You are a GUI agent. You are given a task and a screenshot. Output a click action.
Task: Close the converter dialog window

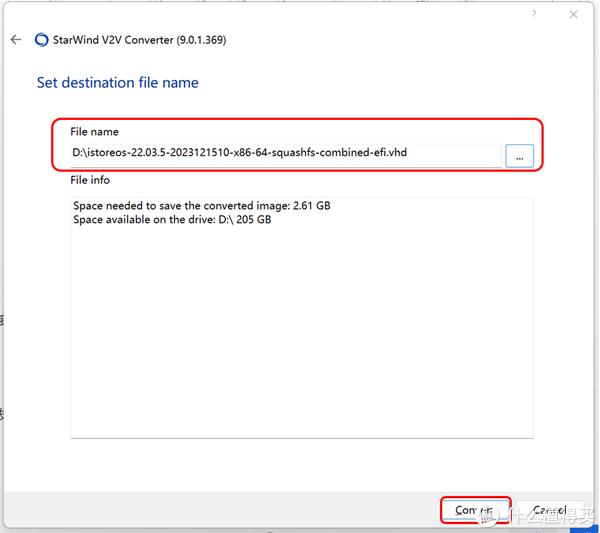pyautogui.click(x=573, y=15)
